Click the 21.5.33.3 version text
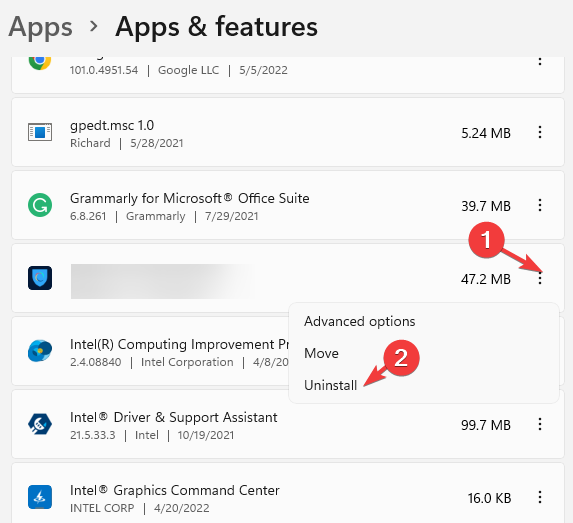 click(x=92, y=435)
